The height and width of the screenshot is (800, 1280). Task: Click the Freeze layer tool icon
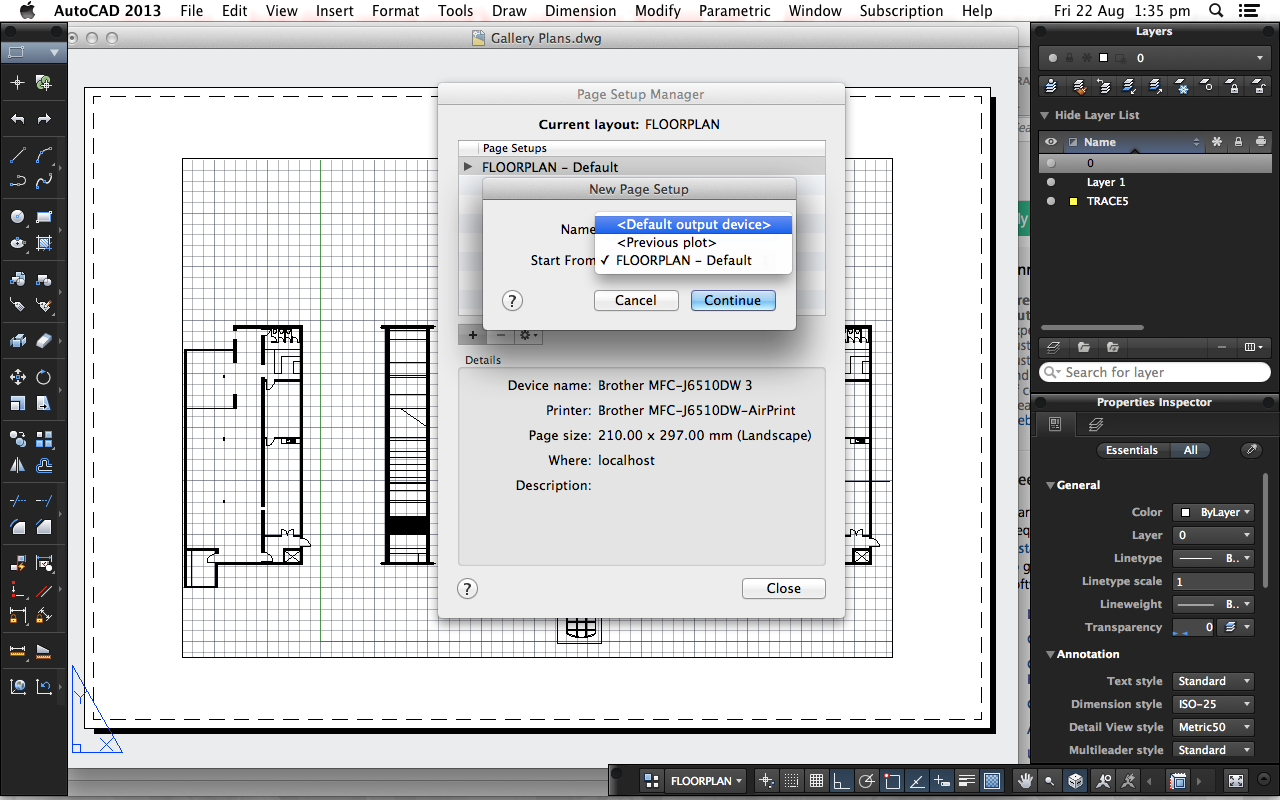[1181, 87]
